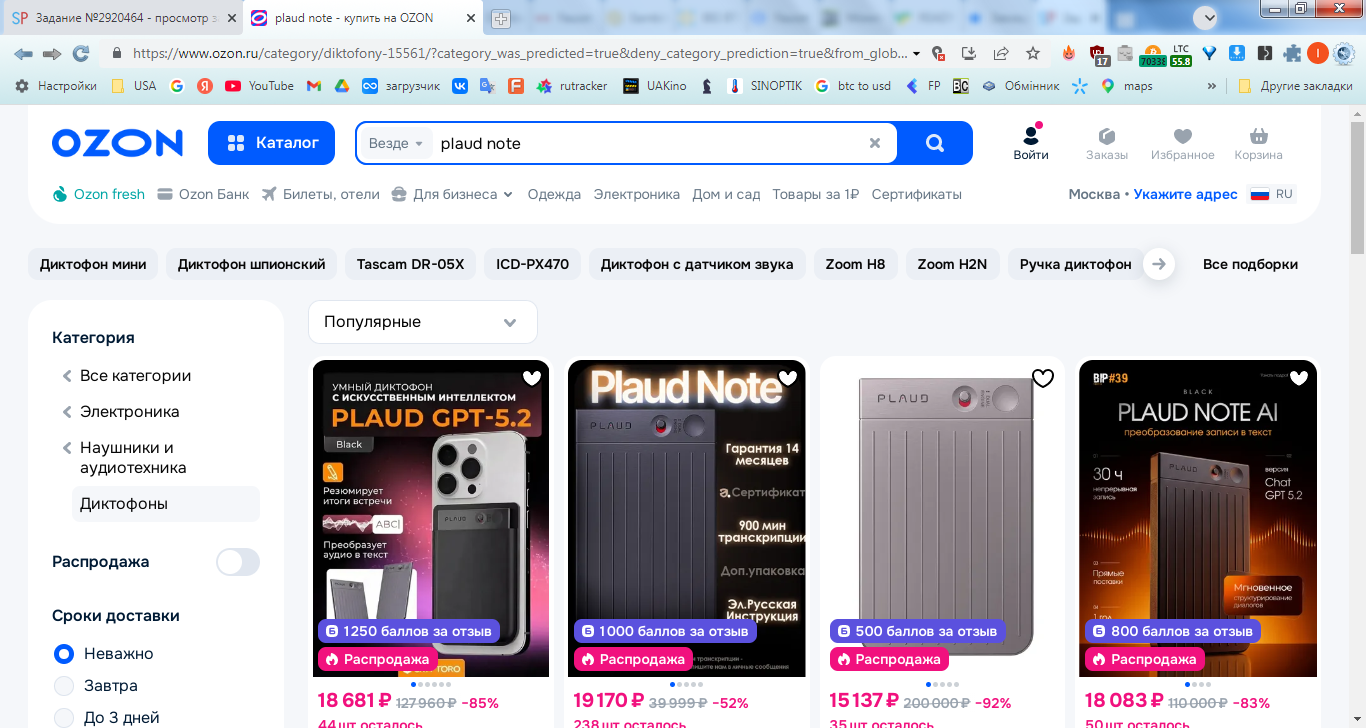
Task: Open the UAKino bookmark
Action: click(655, 86)
